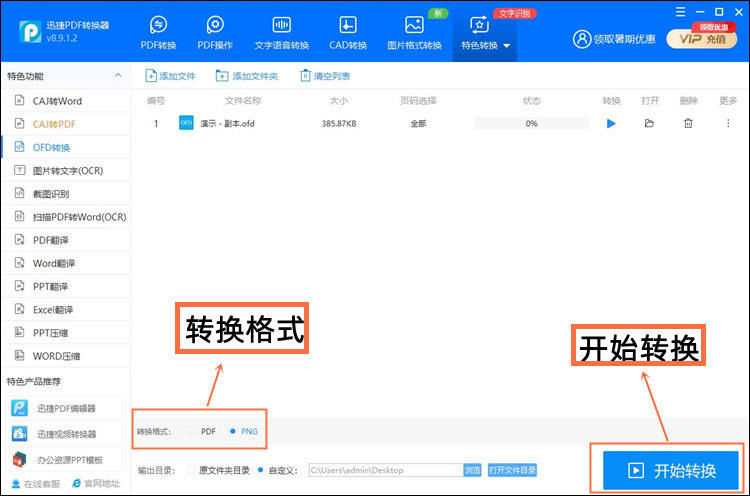This screenshot has height=496, width=750.
Task: Select 截图识别 in sidebar
Action: click(x=66, y=194)
